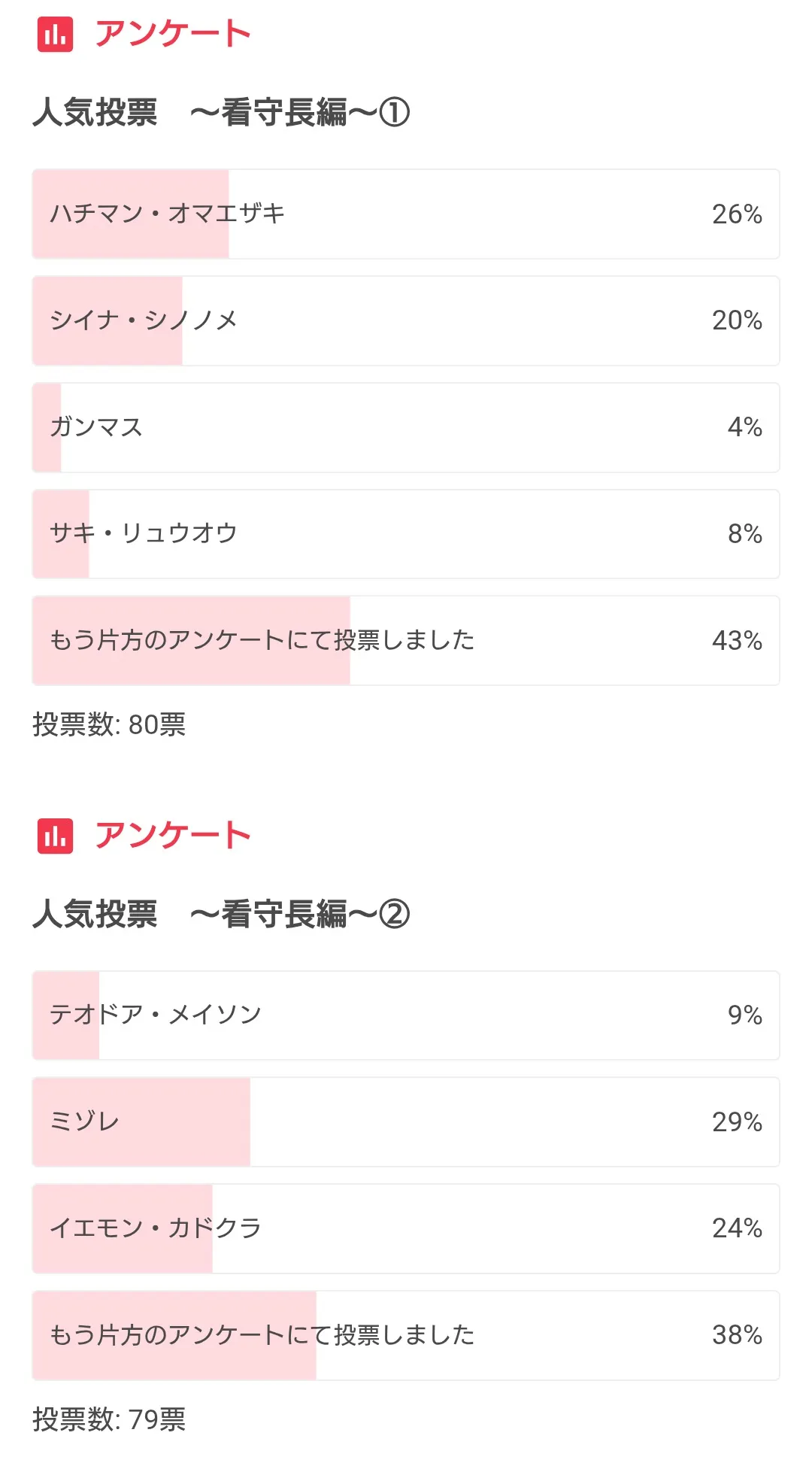812x1469 pixels.
Task: Click the second アンケート heading
Action: [x=172, y=836]
